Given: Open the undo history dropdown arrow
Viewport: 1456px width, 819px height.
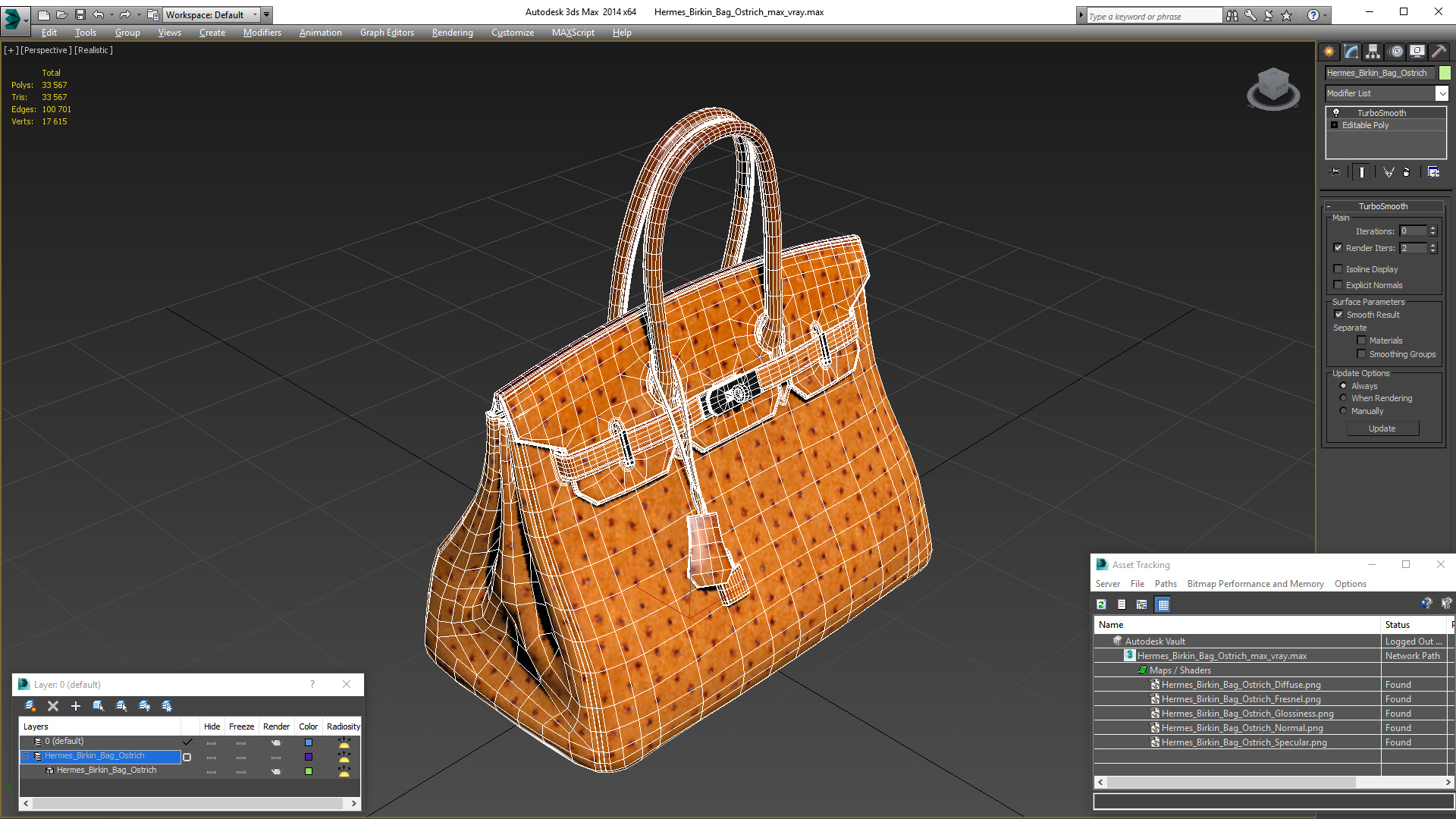Looking at the screenshot, I should click(111, 14).
